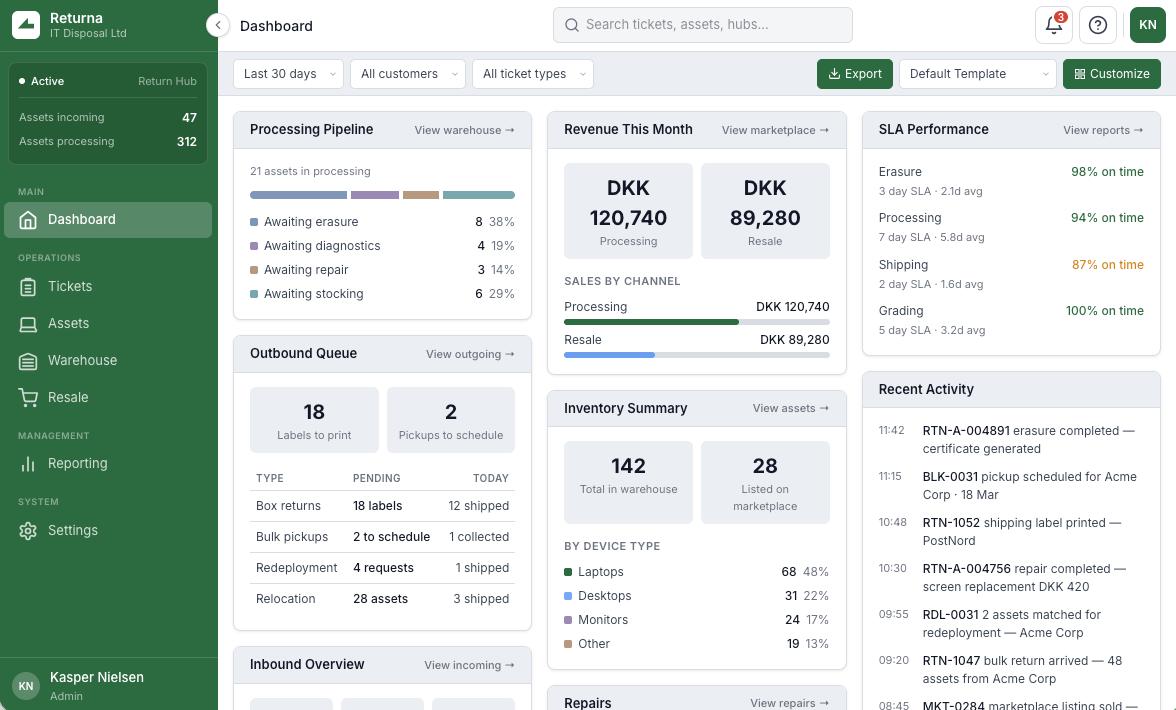Follow the View marketplace link
The height and width of the screenshot is (710, 1176).
[775, 130]
